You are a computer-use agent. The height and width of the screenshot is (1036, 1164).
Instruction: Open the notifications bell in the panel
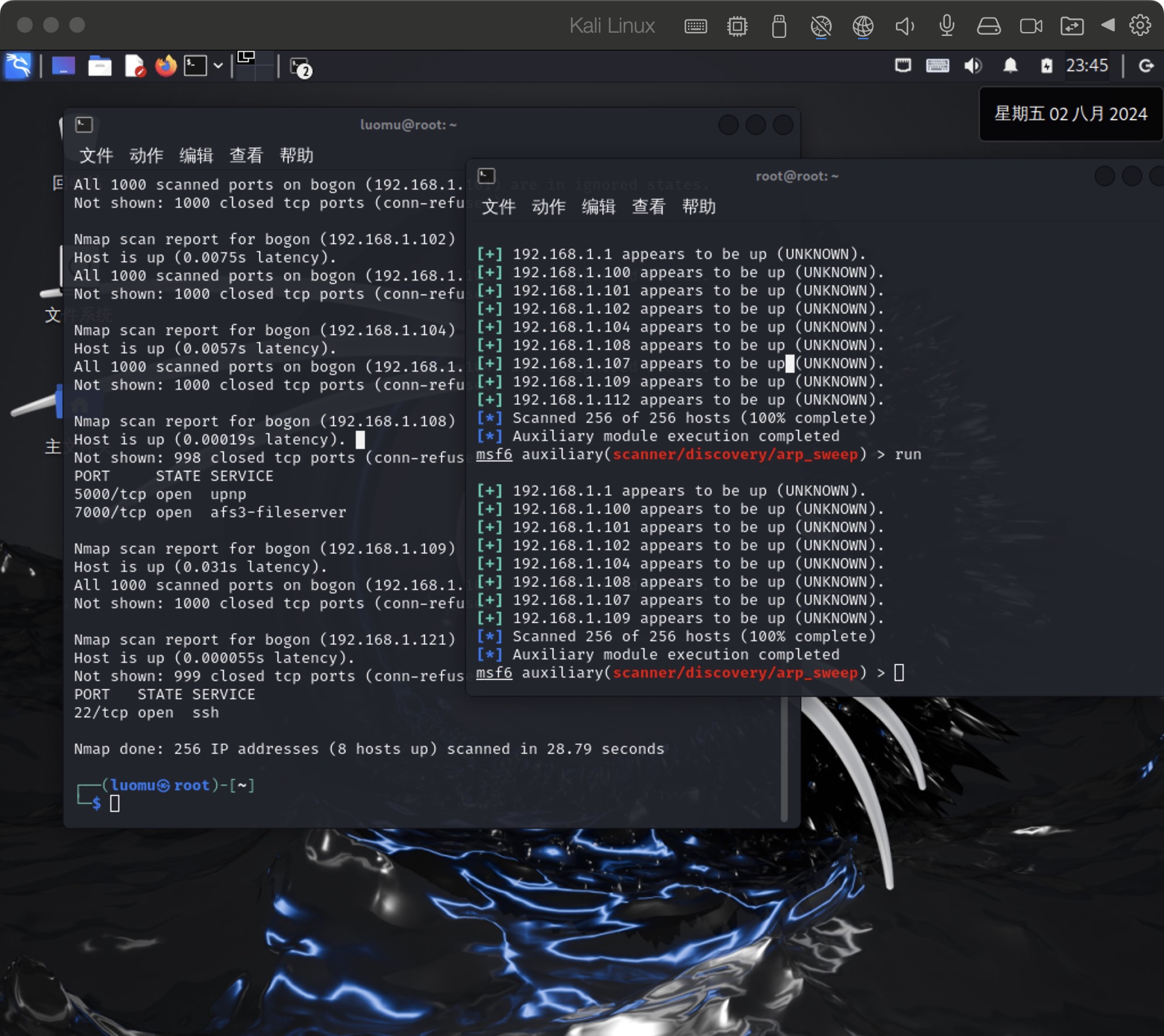(x=1010, y=65)
